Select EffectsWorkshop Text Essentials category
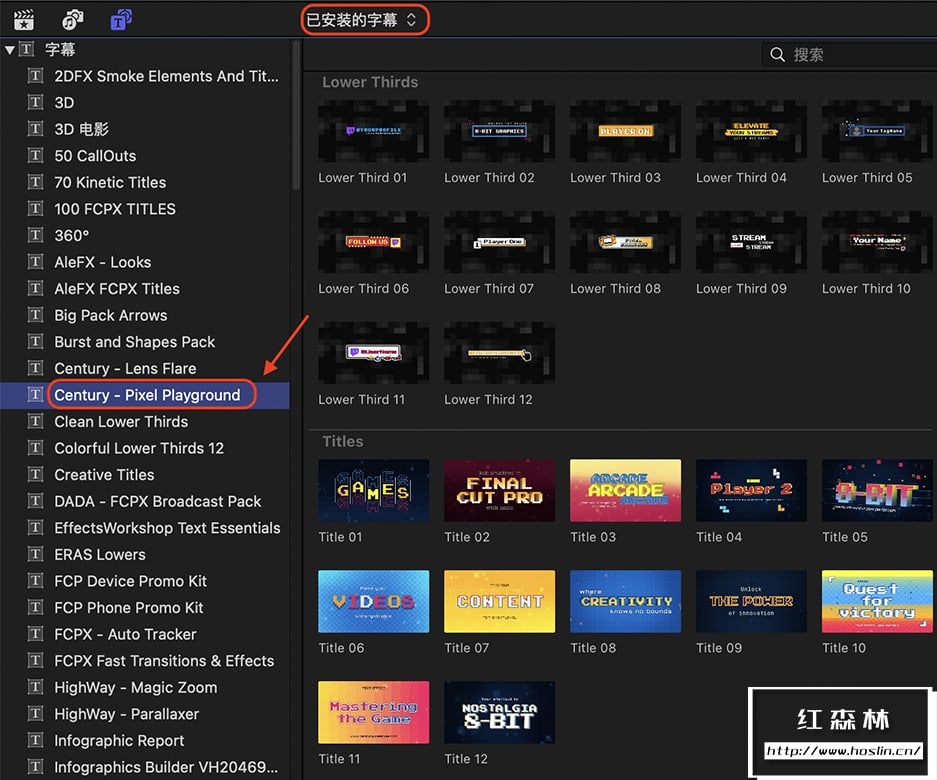This screenshot has width=937, height=780. 145,528
